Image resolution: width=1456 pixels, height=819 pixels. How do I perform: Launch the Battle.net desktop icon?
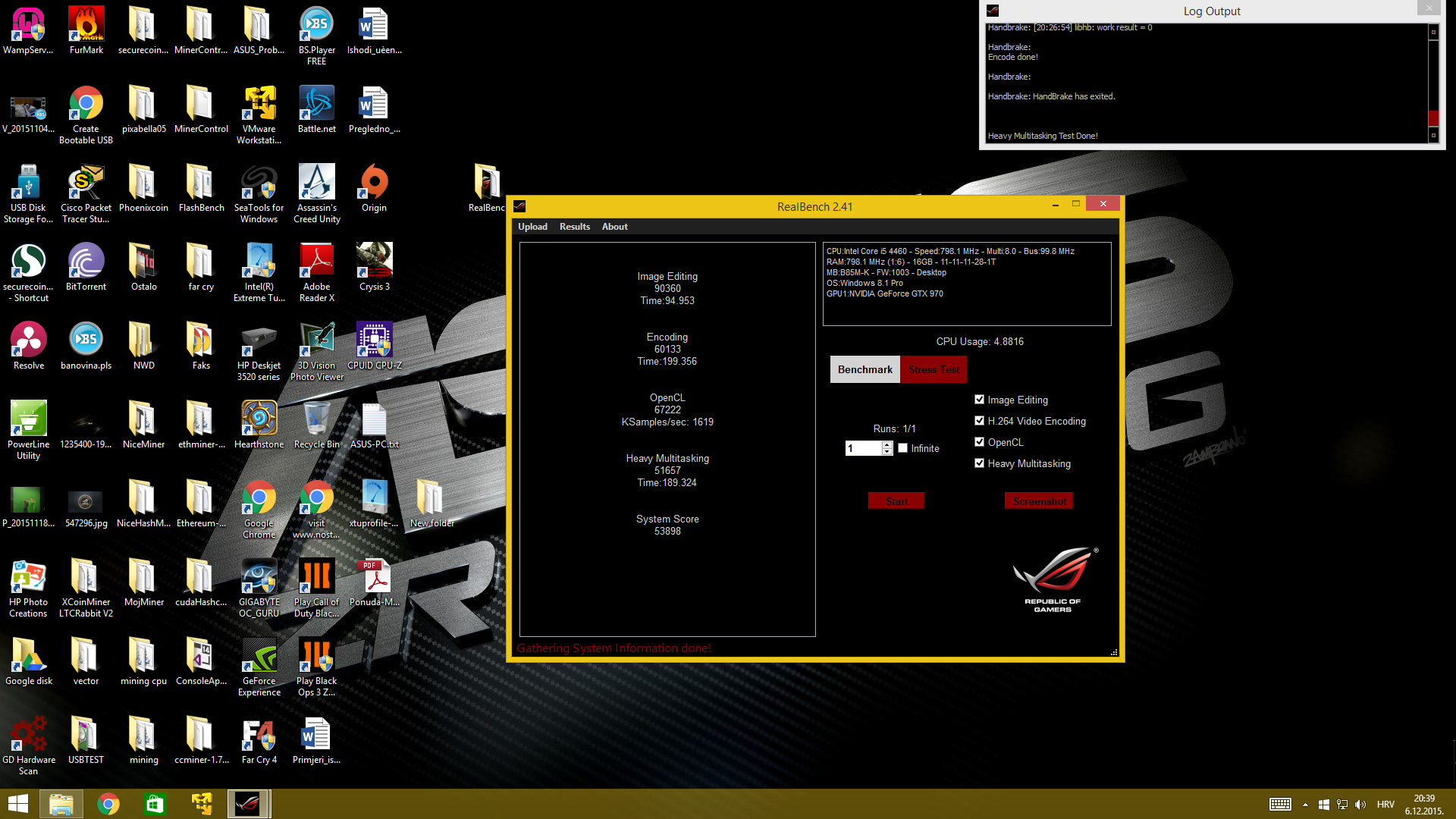pyautogui.click(x=316, y=109)
